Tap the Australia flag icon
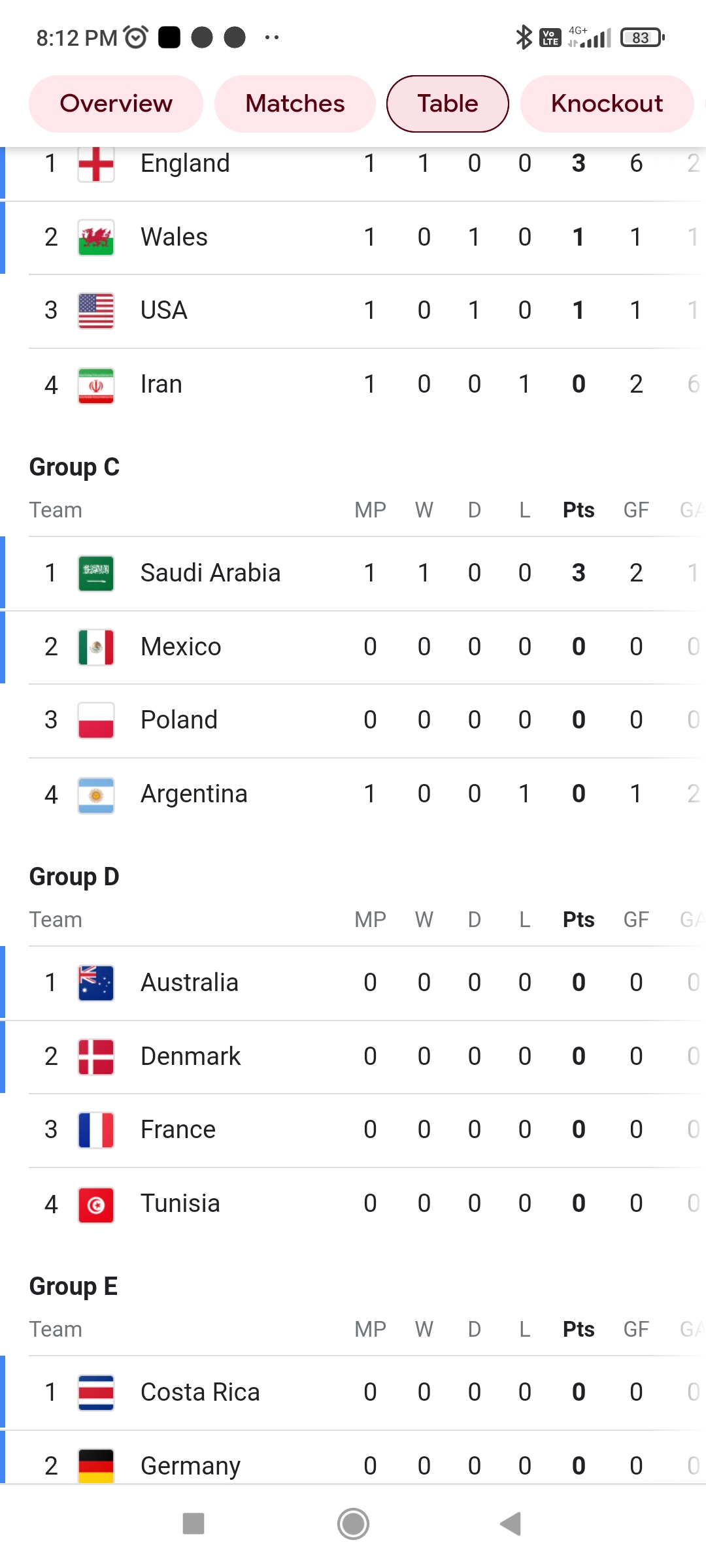 click(96, 983)
